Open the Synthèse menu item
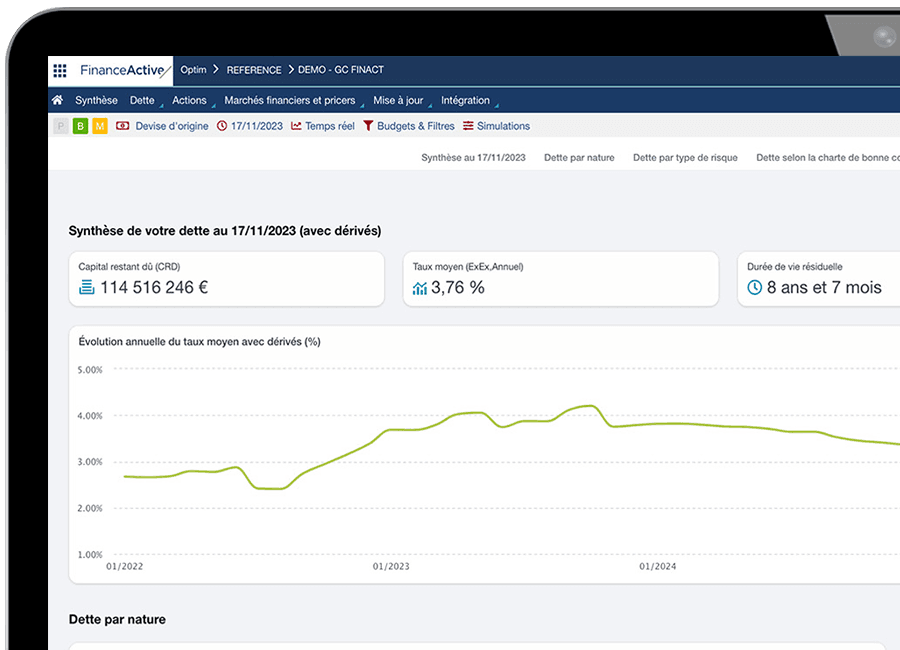Viewport: 900px width, 650px height. (96, 101)
